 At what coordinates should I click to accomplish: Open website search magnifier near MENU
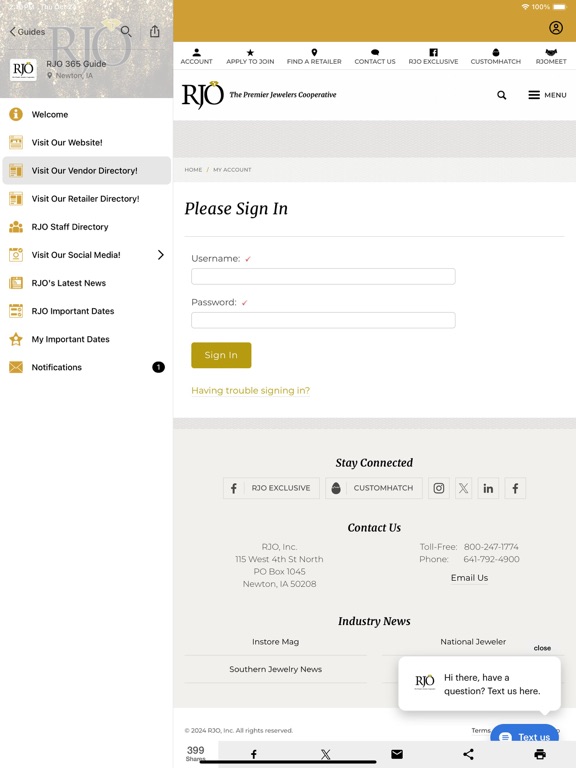tap(502, 95)
